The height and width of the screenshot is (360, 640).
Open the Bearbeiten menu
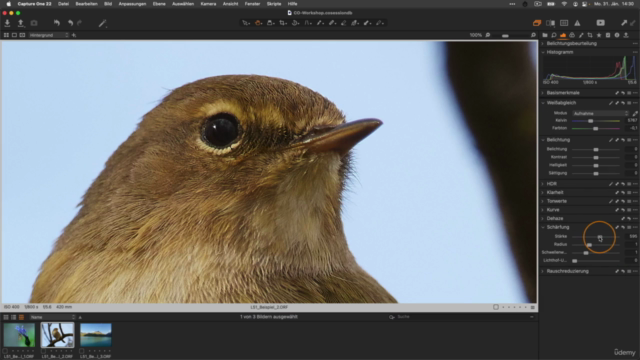(87, 4)
